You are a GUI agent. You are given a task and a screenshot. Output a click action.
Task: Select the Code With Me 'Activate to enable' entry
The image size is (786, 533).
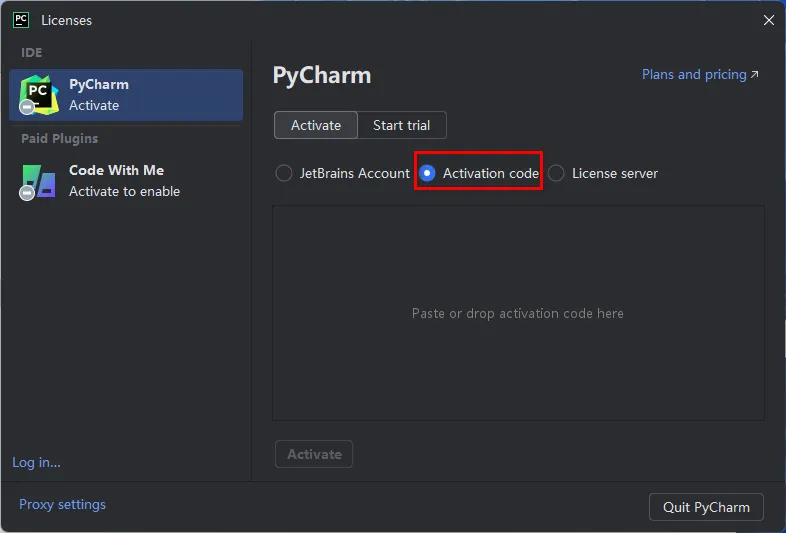126,181
